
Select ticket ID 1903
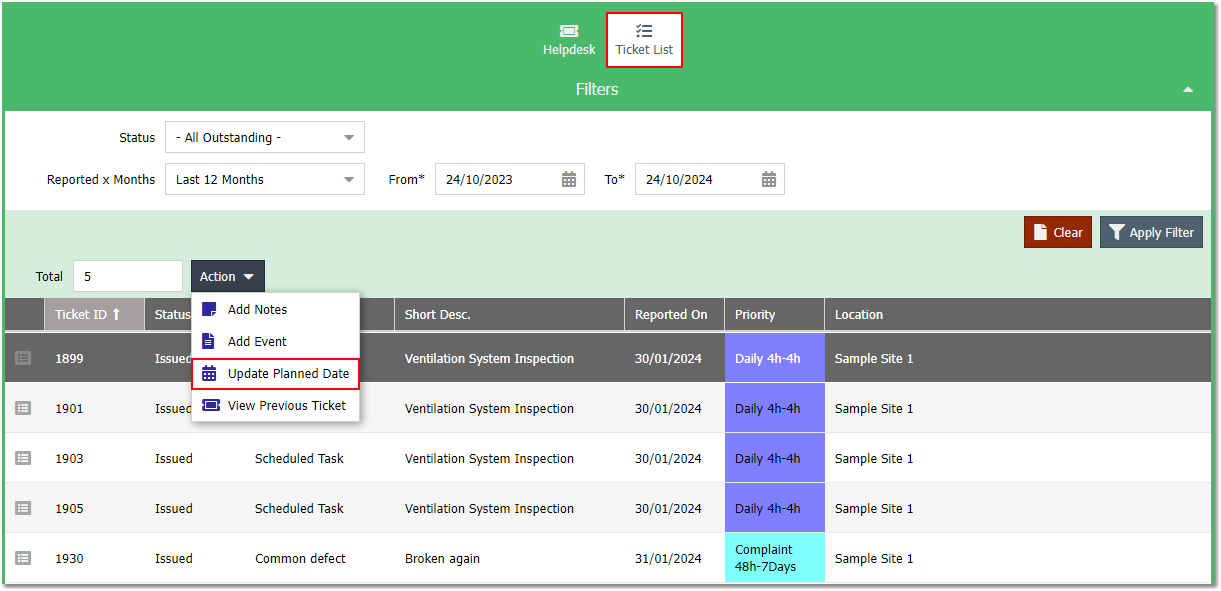69,458
